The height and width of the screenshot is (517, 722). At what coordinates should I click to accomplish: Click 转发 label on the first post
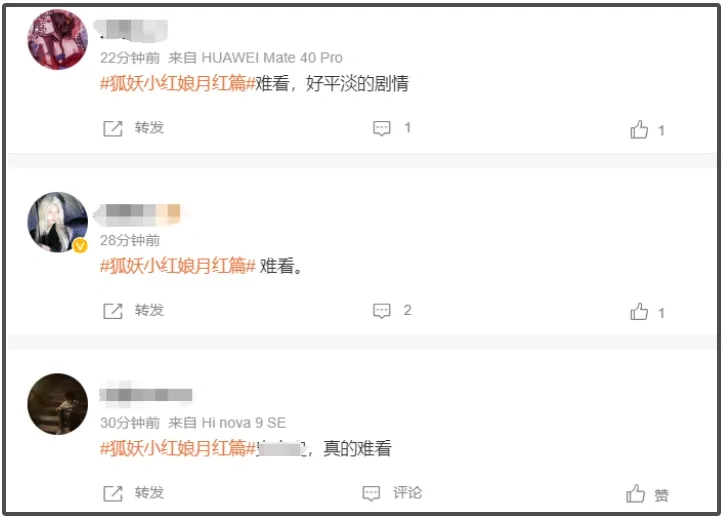(x=149, y=128)
